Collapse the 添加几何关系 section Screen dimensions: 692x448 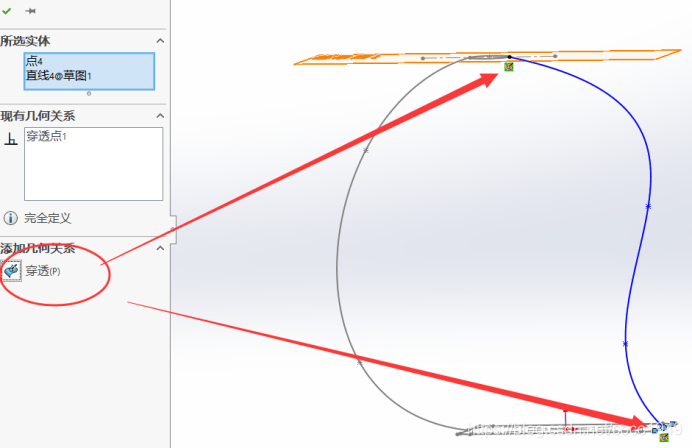[160, 248]
